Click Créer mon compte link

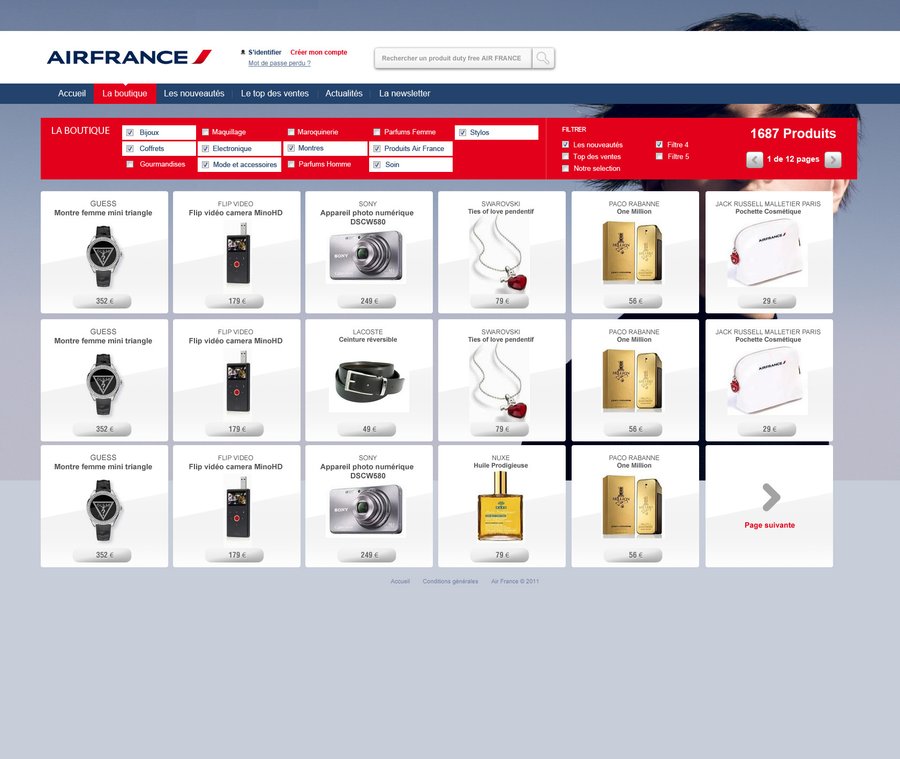click(x=319, y=52)
